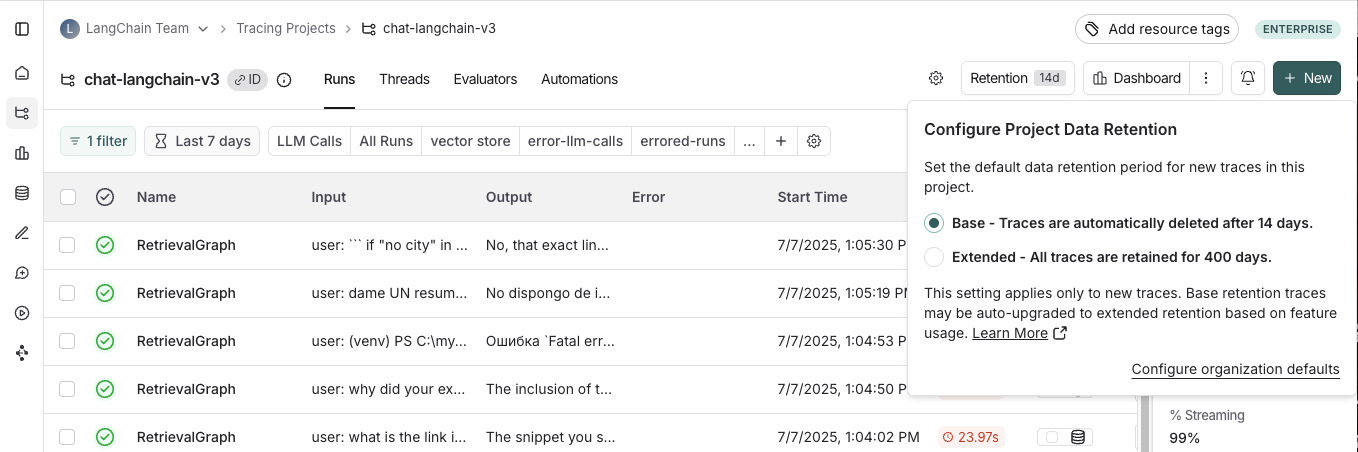Click the column header status check icon

click(105, 197)
